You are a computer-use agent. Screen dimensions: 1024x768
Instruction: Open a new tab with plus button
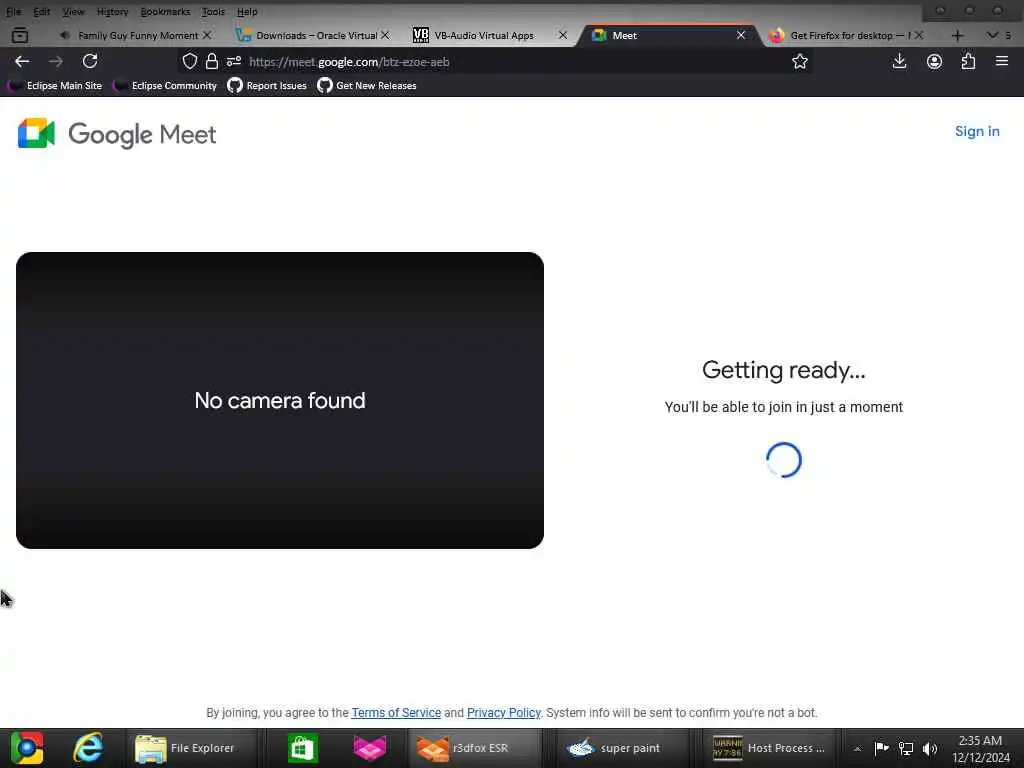pos(957,35)
